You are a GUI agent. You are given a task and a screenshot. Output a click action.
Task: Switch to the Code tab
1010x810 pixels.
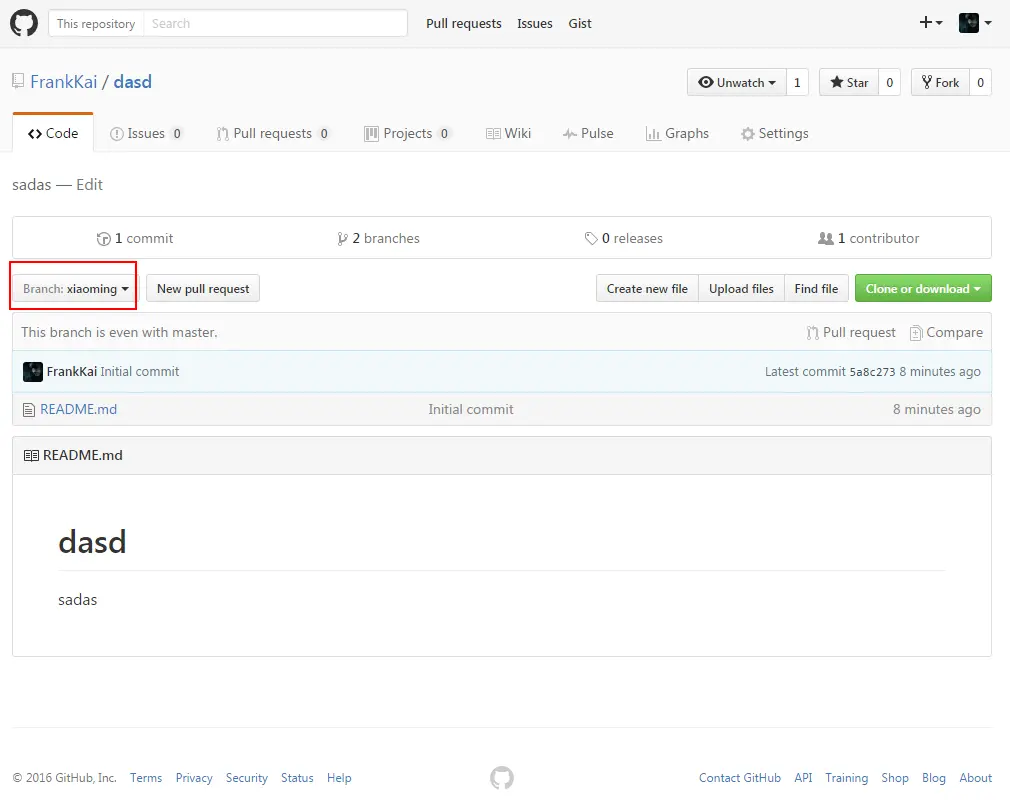(x=53, y=133)
